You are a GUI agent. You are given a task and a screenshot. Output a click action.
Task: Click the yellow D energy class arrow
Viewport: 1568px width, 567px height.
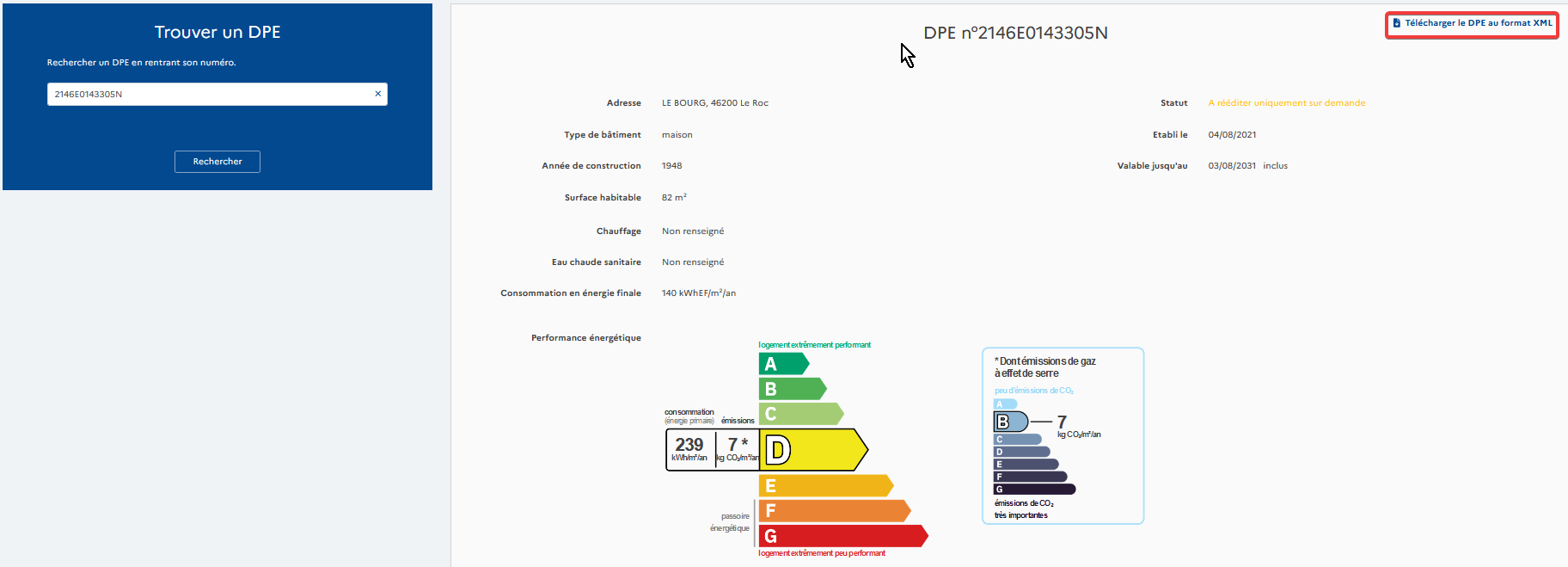click(813, 449)
